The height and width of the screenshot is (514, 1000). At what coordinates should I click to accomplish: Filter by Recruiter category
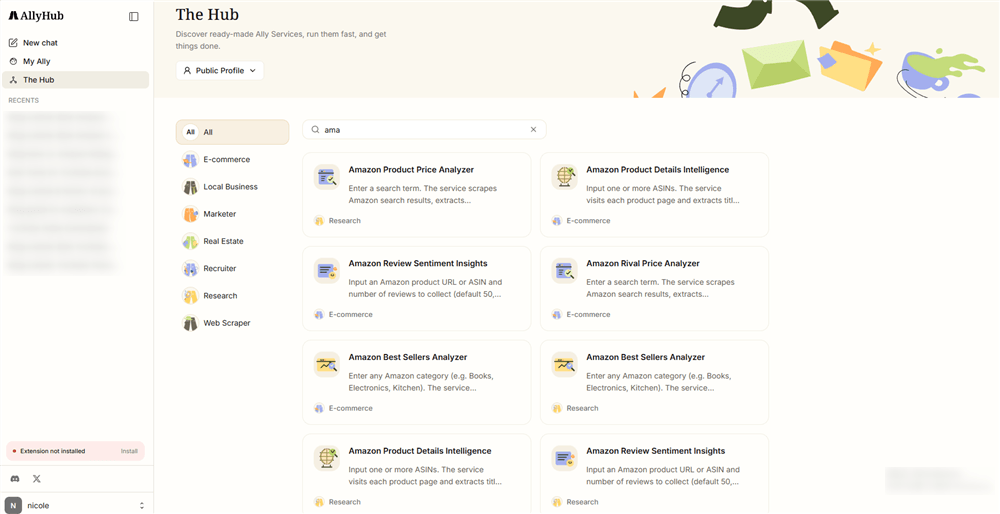click(232, 268)
